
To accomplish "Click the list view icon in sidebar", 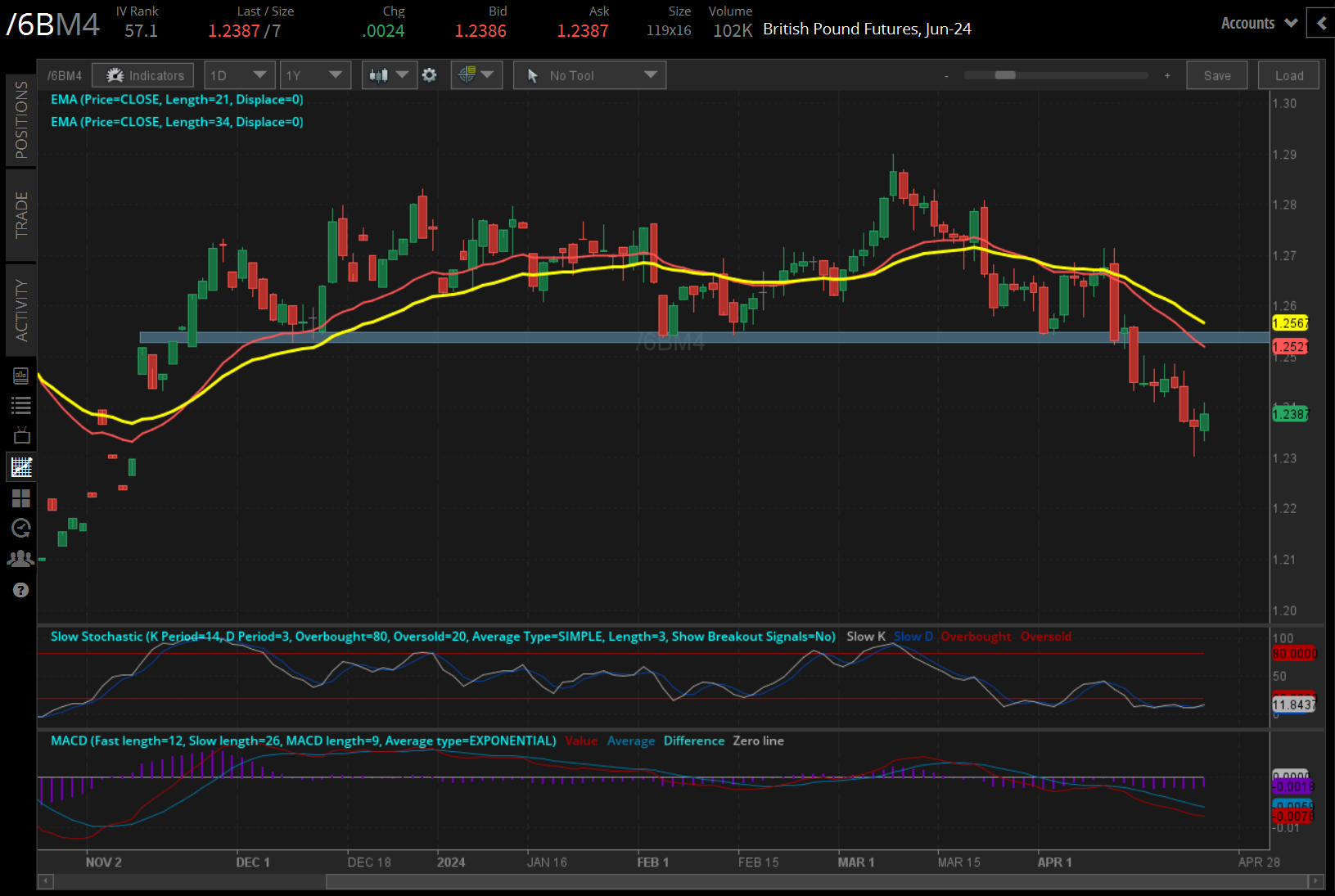I will click(21, 405).
